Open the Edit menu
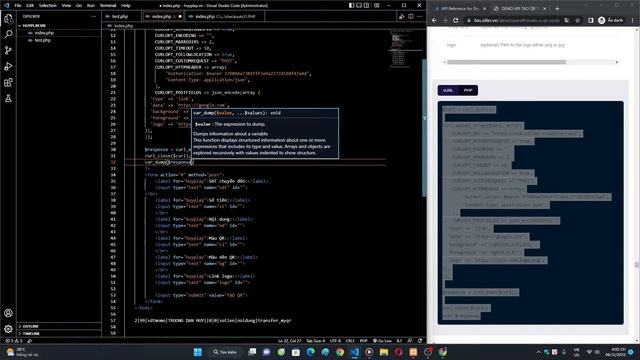This screenshot has width=640, height=360. click(x=30, y=6)
